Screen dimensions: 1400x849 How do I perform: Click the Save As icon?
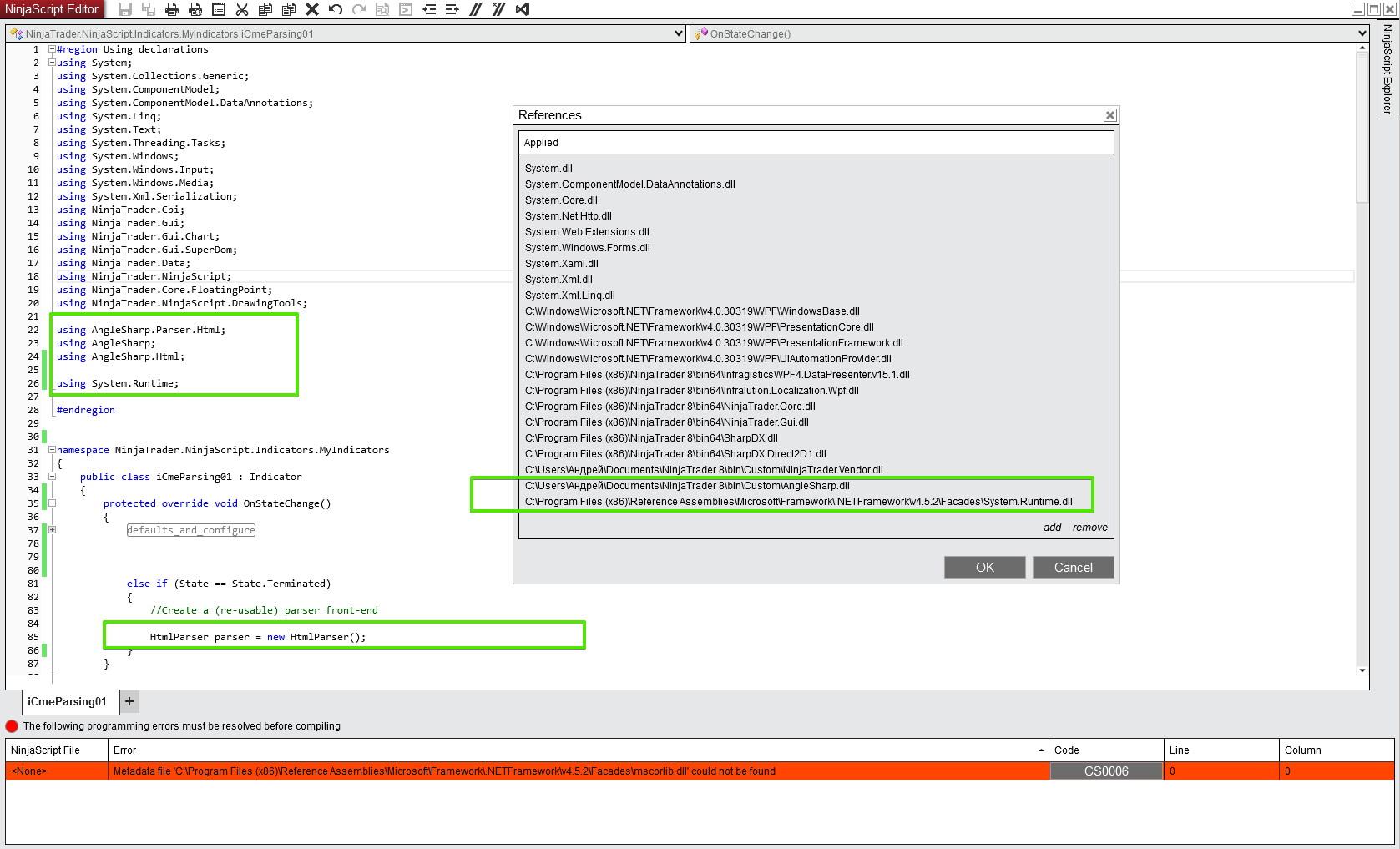pos(149,9)
